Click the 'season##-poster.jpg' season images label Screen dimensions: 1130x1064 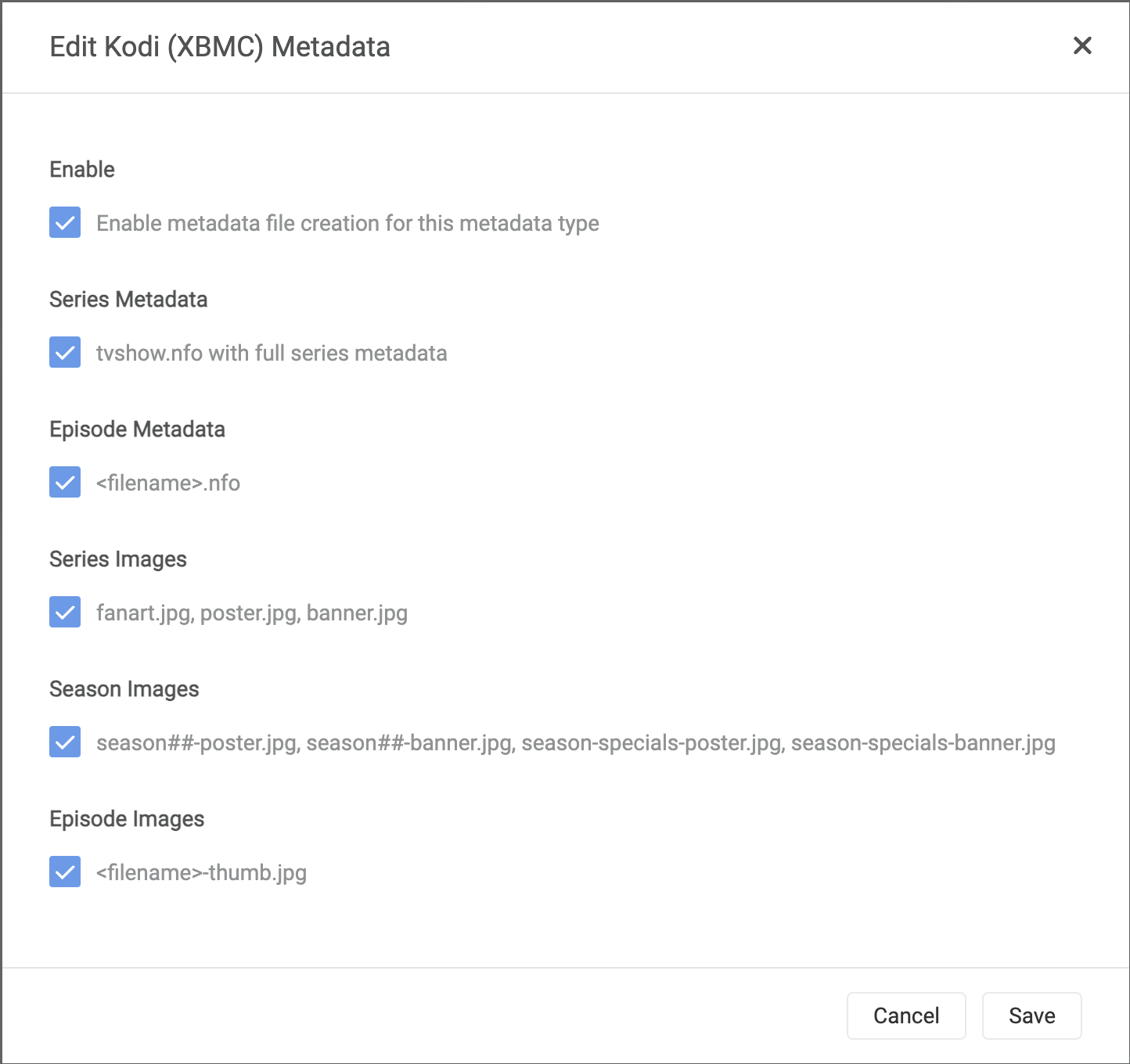(x=575, y=743)
